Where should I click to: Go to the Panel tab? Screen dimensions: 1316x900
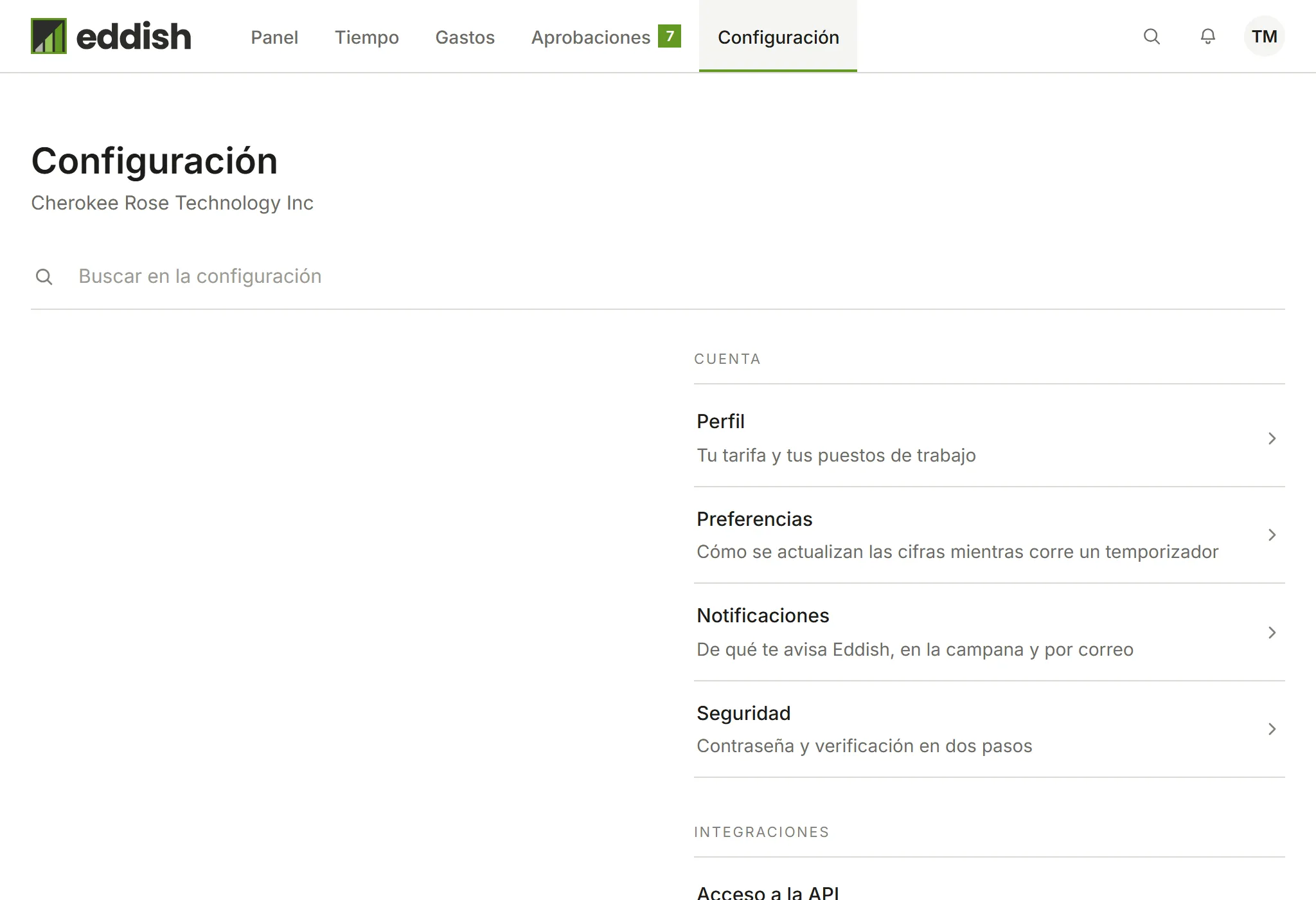(x=274, y=37)
